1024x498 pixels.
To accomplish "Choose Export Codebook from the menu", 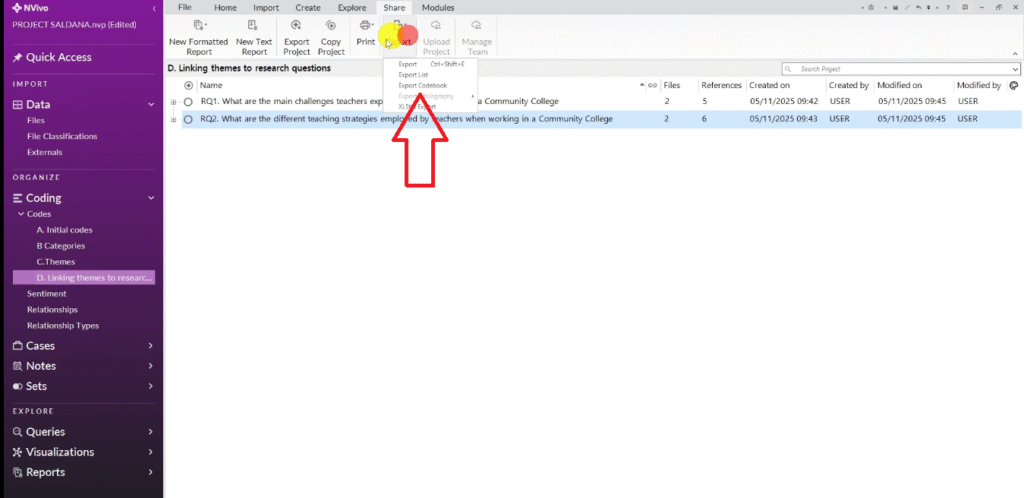I will pyautogui.click(x=422, y=85).
